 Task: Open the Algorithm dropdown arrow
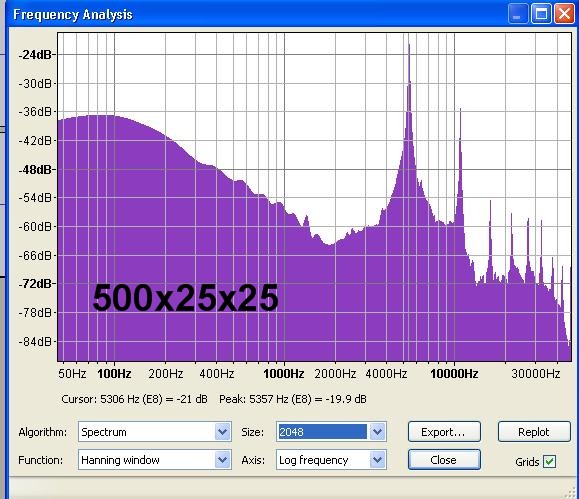[222, 431]
